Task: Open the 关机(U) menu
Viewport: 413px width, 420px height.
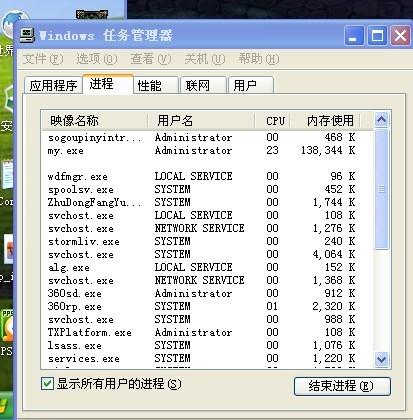Action: coord(205,59)
